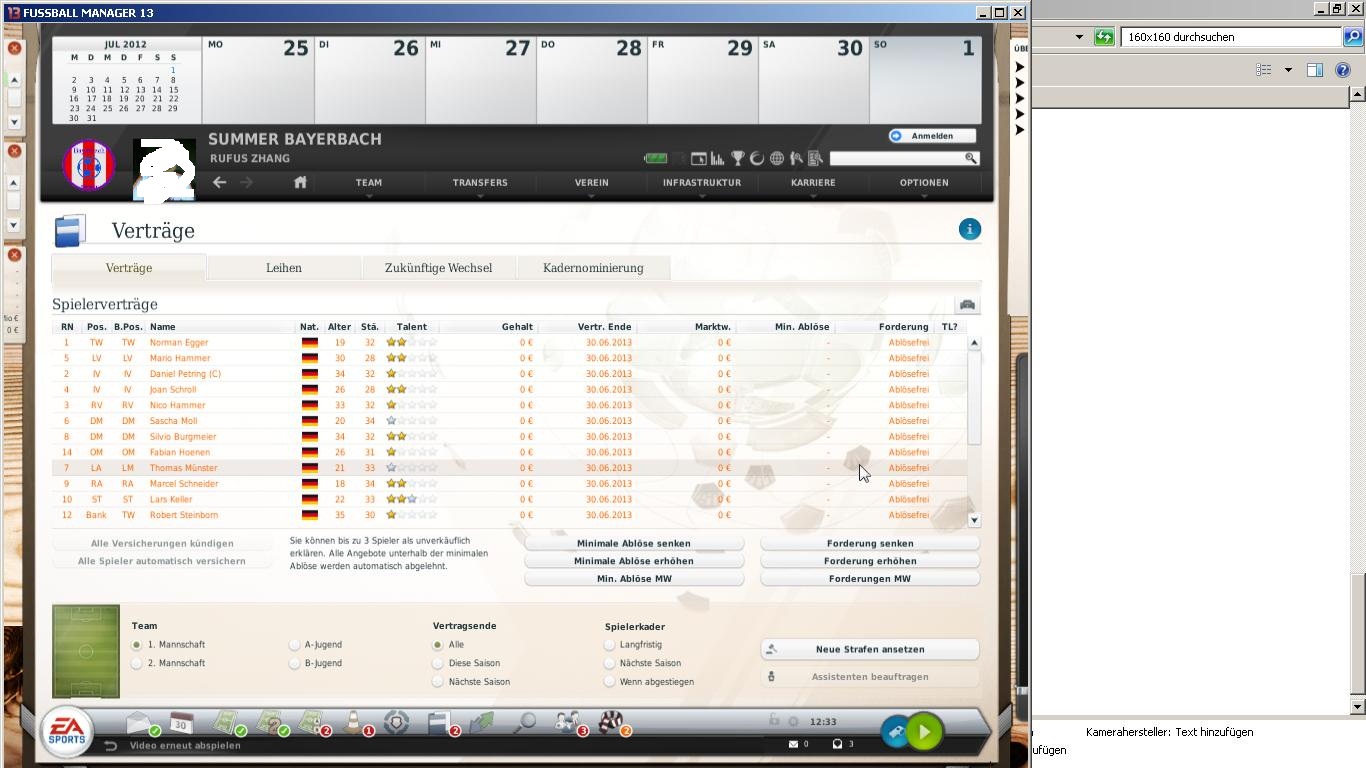Image resolution: width=1366 pixels, height=768 pixels.
Task: Open the trophy icon in top toolbar
Action: [738, 158]
